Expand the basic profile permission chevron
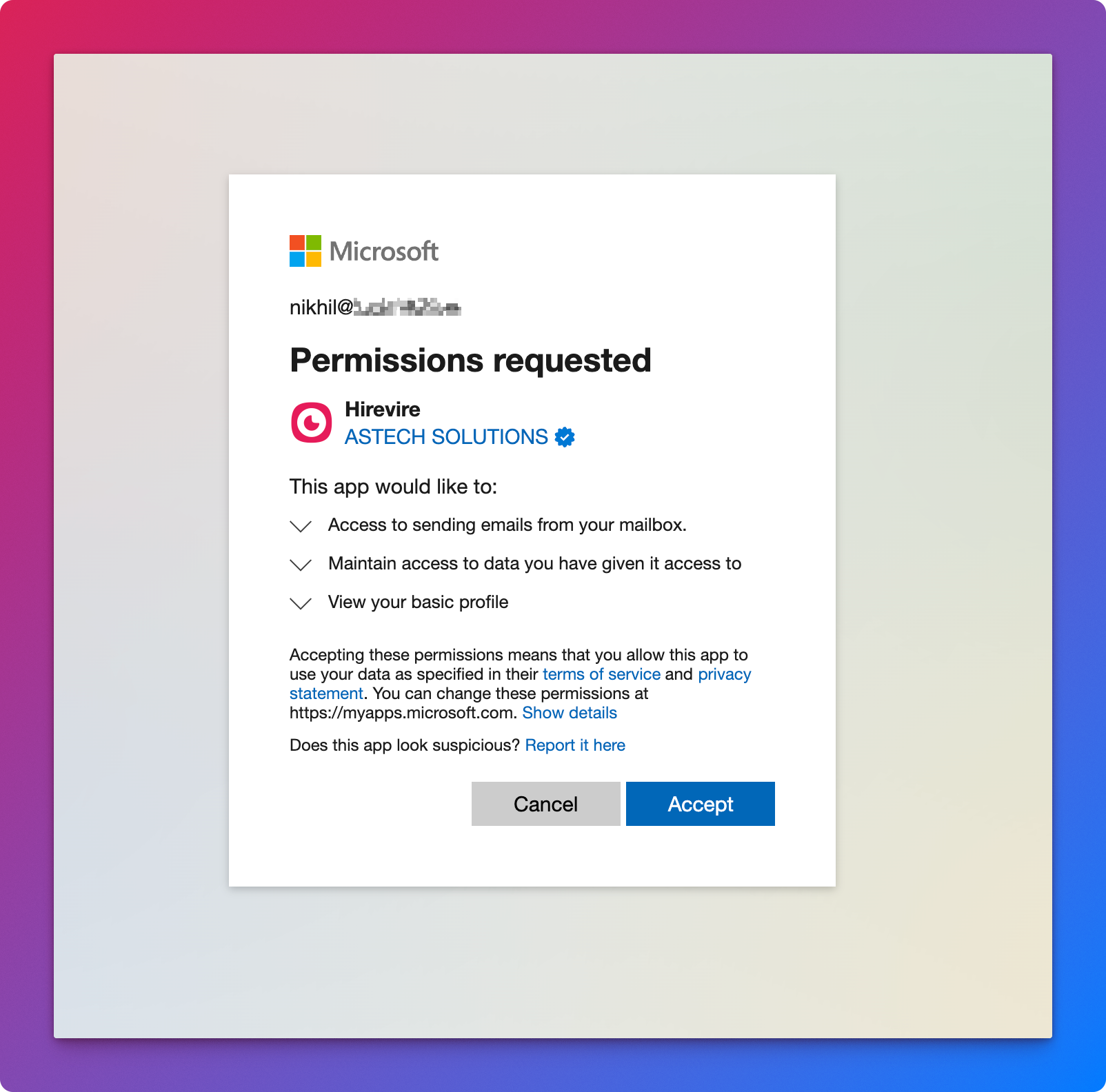Screen dimensions: 1106x1092 point(301,603)
